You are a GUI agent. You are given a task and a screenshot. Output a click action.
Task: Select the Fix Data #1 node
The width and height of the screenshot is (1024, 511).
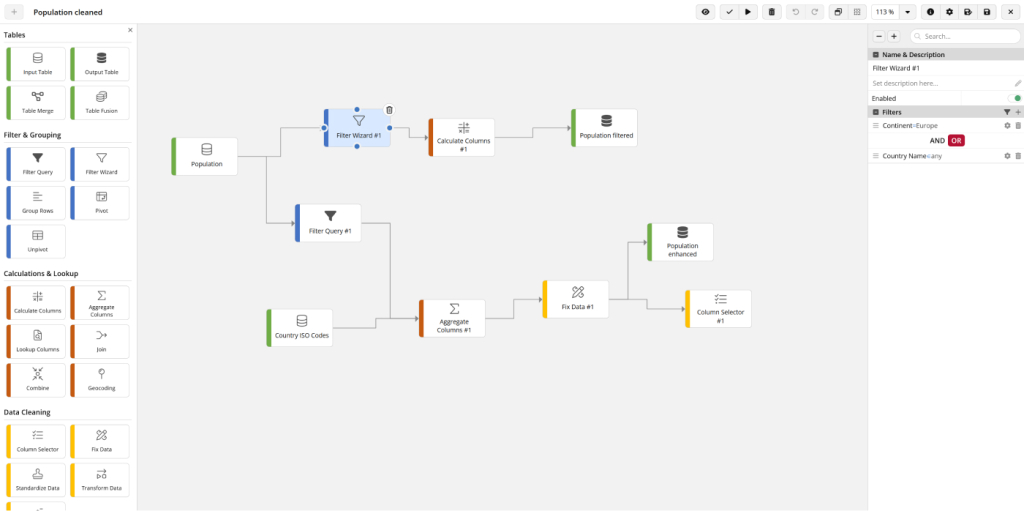pos(575,299)
